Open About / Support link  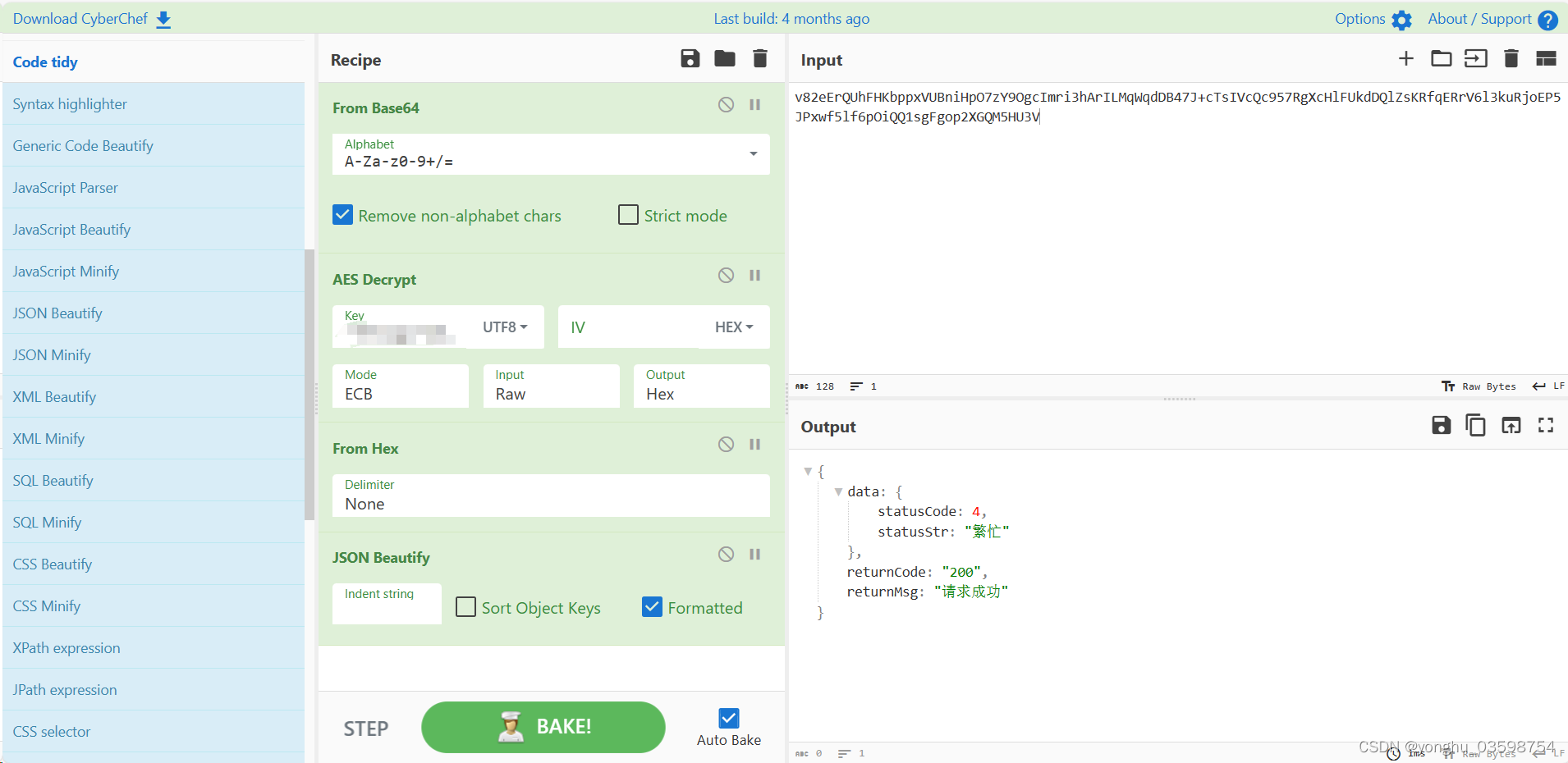coord(1480,19)
